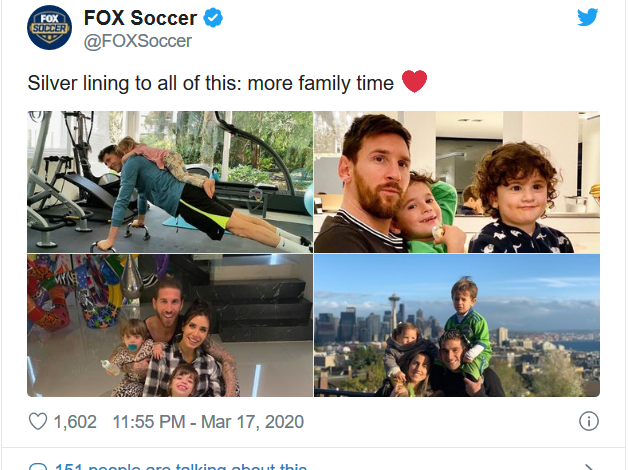Click the tweet text about family time
Screen dimensions: 628x470
pos(211,83)
